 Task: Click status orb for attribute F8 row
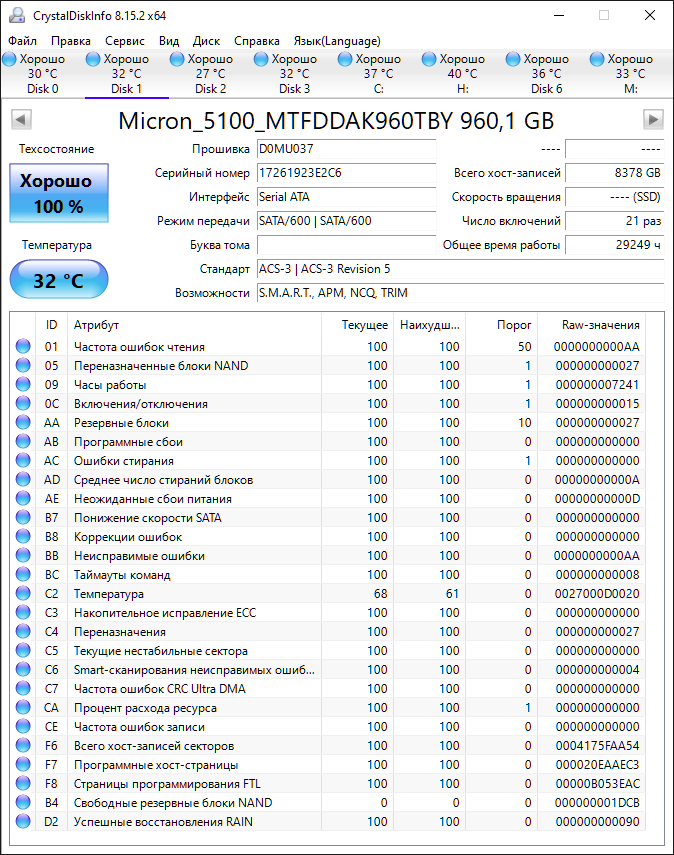[23, 783]
